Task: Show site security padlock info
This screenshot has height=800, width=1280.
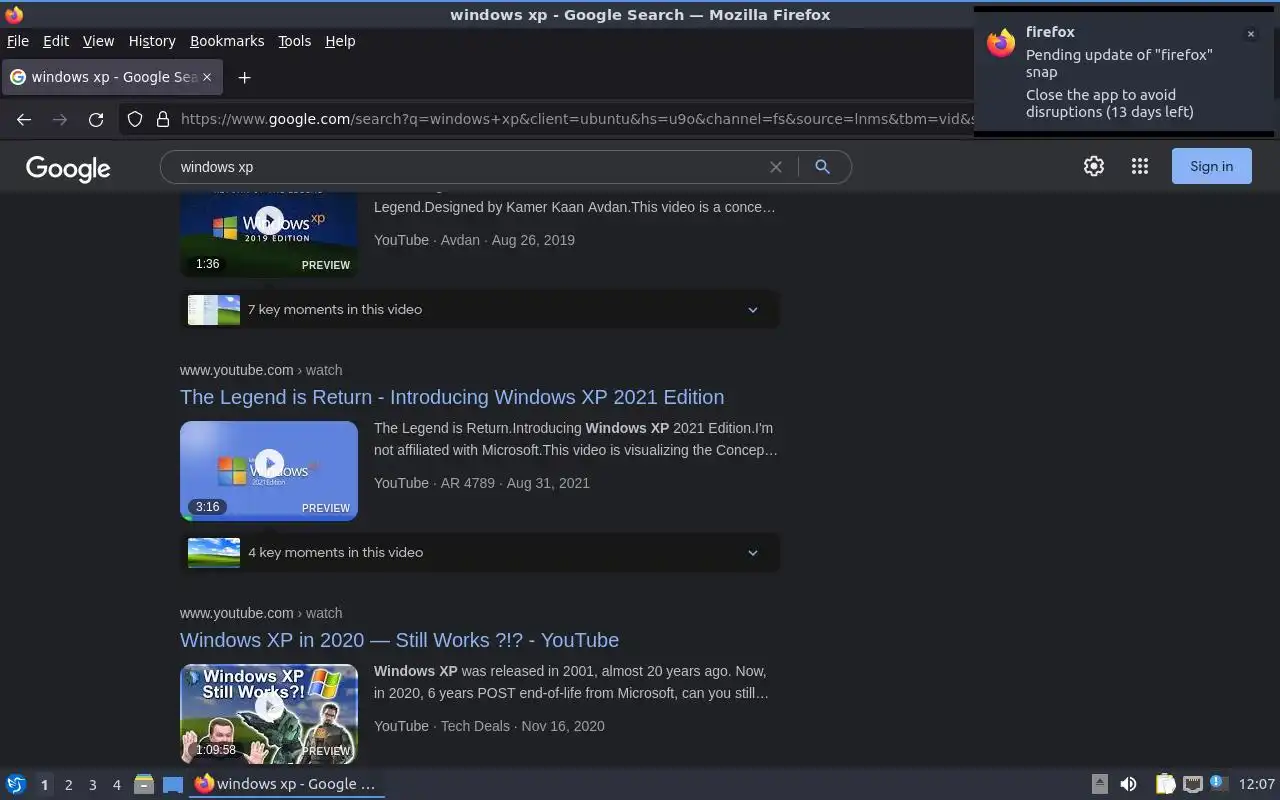Action: pyautogui.click(x=163, y=119)
